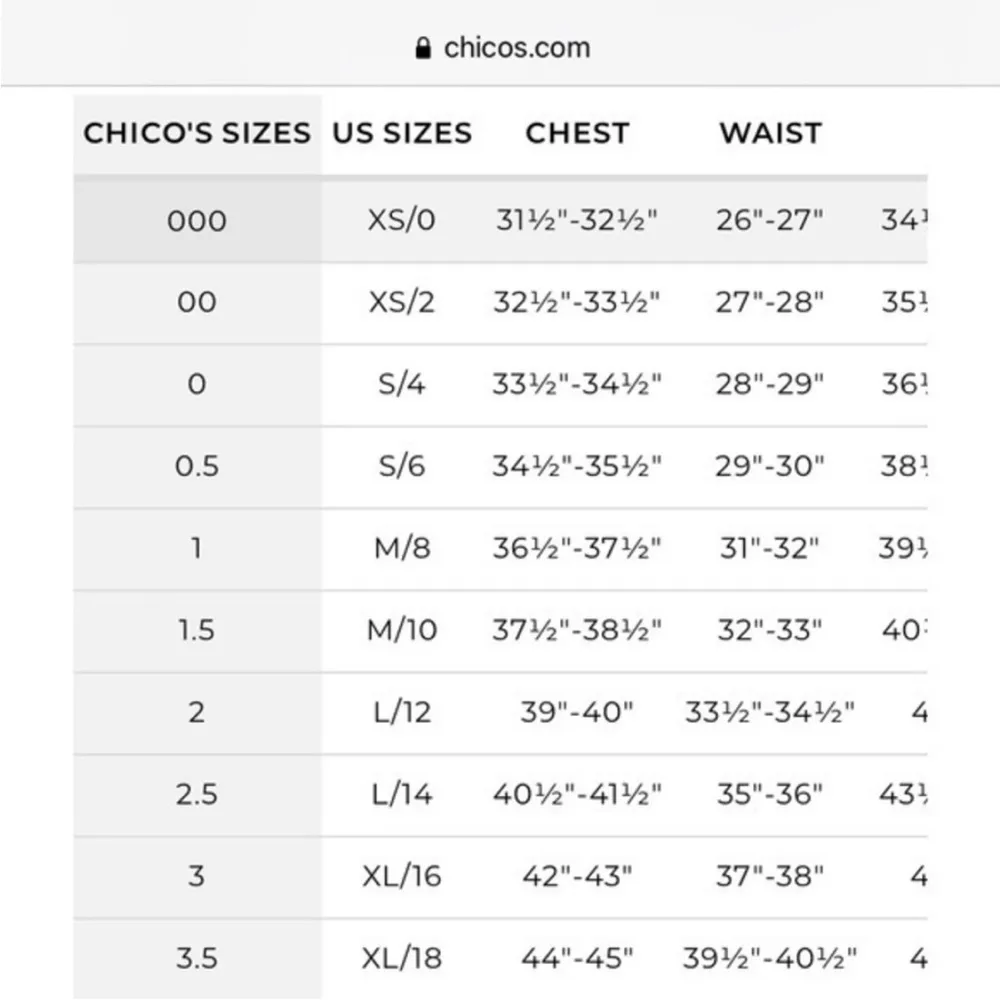
Task: Select the XL/18 US size cell
Action: tap(401, 958)
